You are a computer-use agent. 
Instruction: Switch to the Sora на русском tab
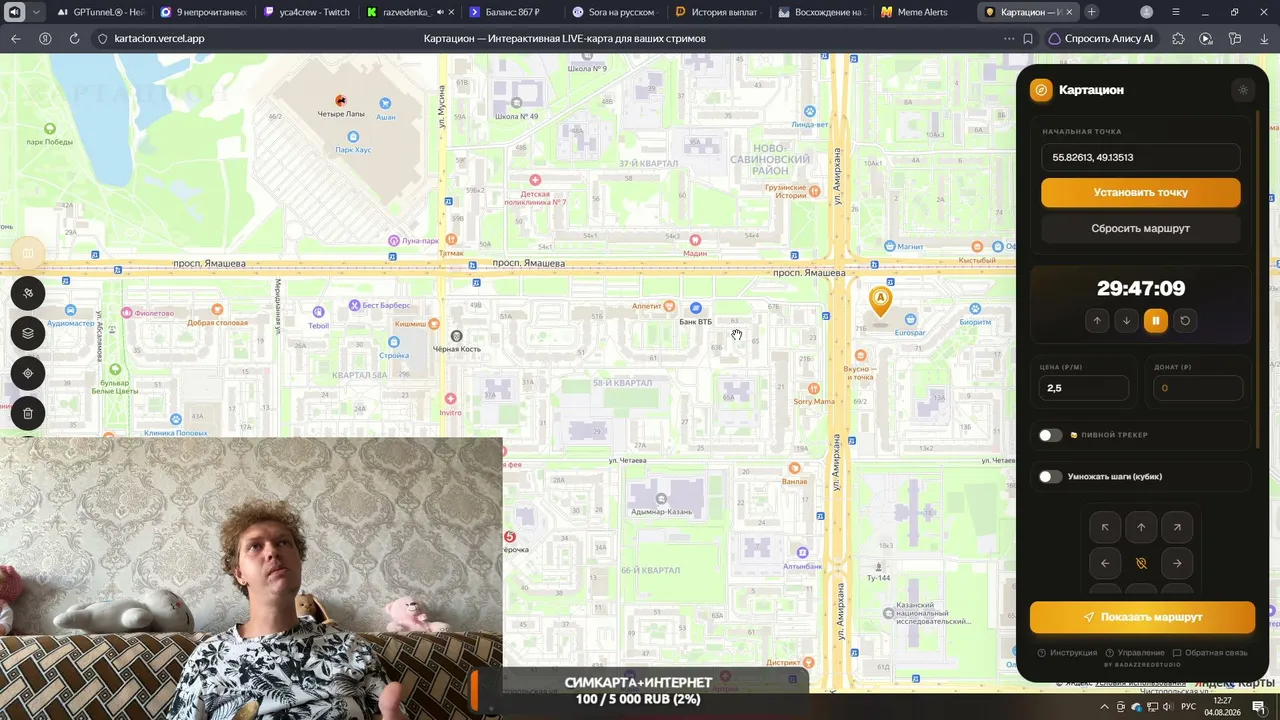click(x=614, y=12)
